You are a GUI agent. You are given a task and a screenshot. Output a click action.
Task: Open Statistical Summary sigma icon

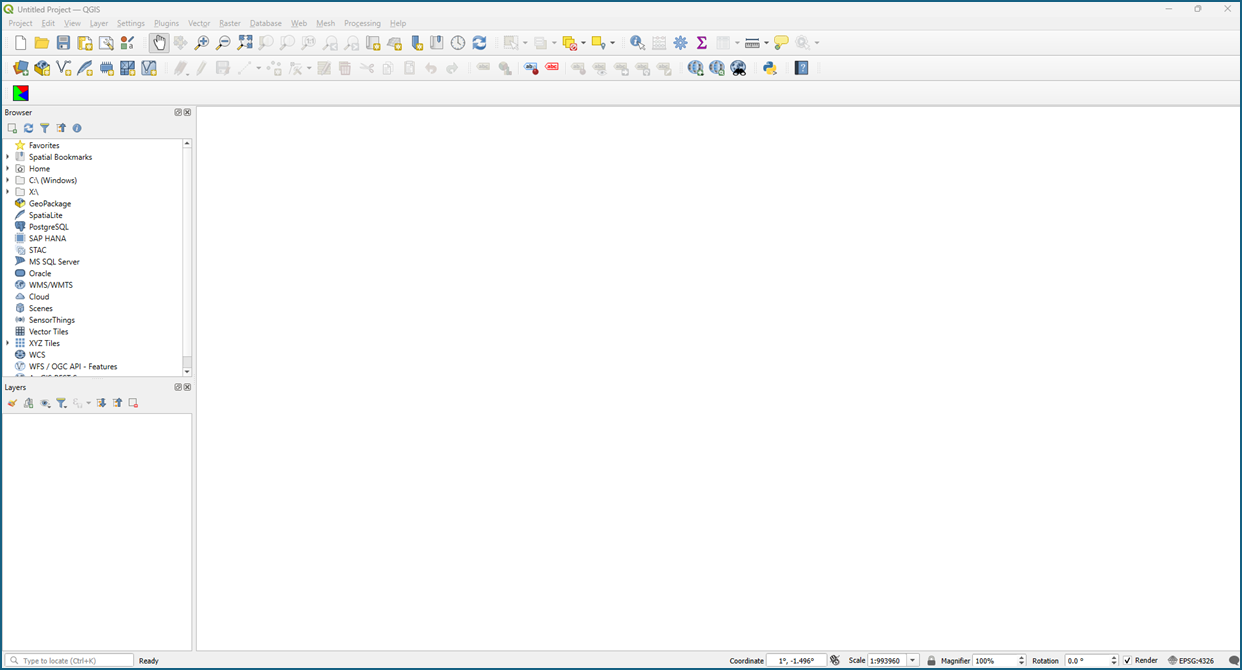702,43
